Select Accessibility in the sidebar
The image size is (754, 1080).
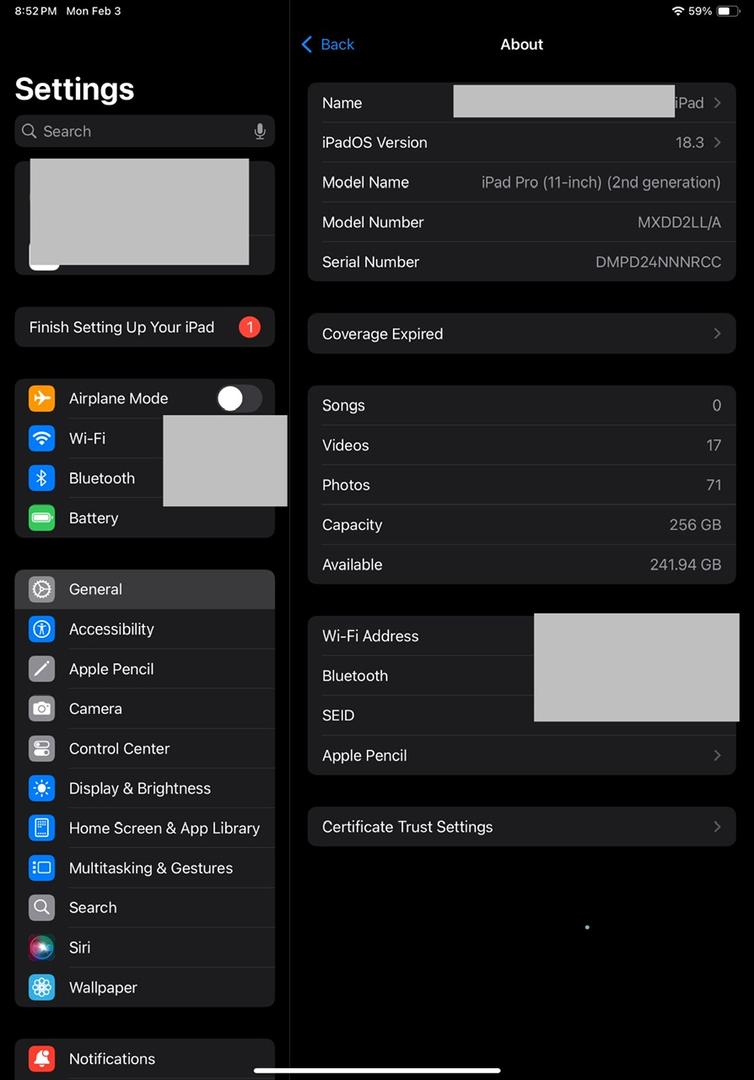click(145, 629)
